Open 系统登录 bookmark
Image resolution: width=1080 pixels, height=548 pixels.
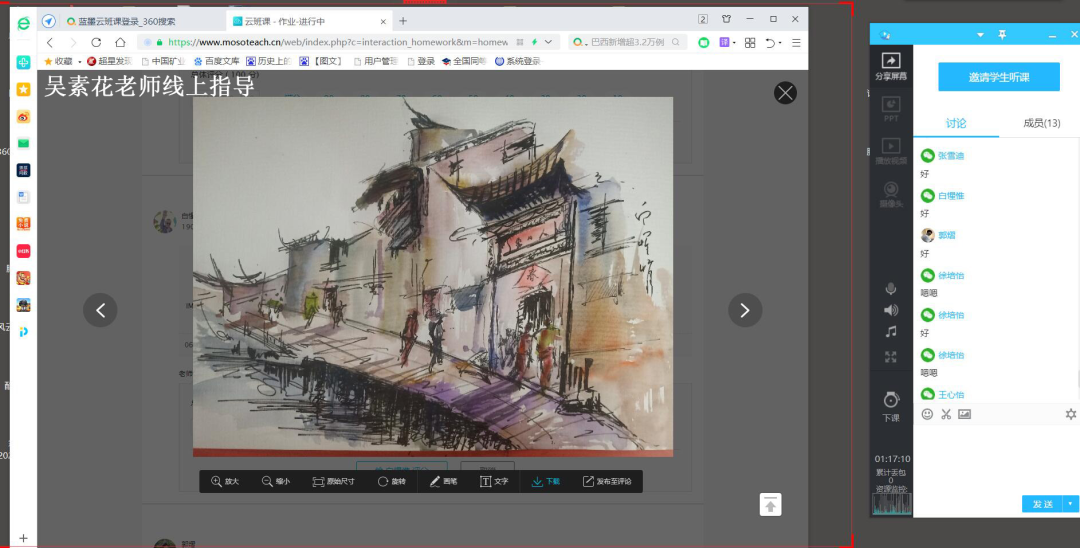click(x=519, y=61)
